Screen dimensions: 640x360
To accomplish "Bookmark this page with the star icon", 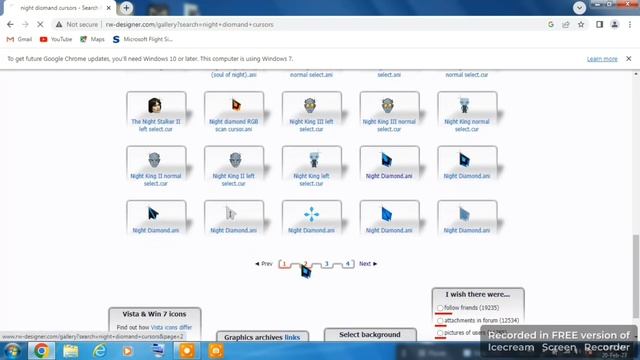I will [x=581, y=24].
